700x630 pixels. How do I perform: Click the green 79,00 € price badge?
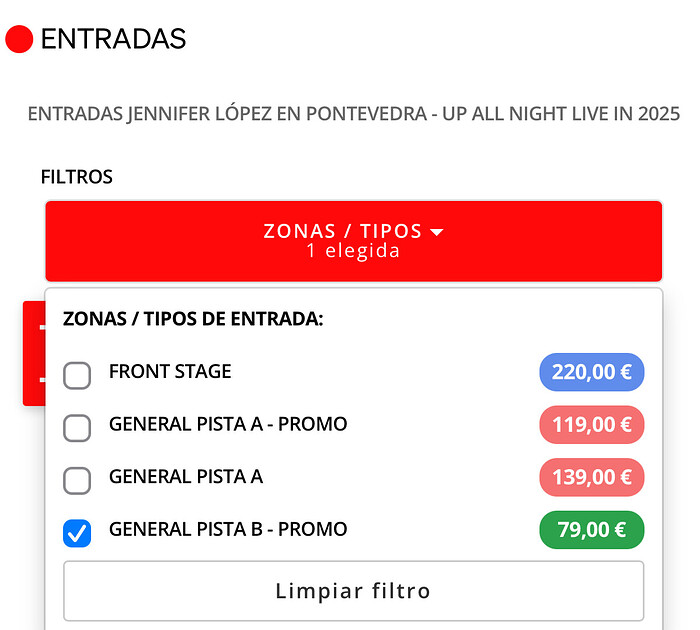pyautogui.click(x=592, y=530)
